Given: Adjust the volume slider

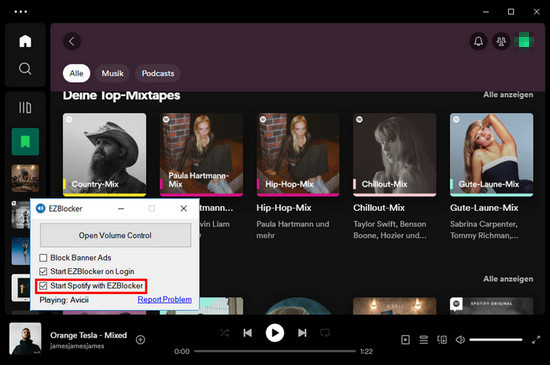Looking at the screenshot, I should point(496,339).
